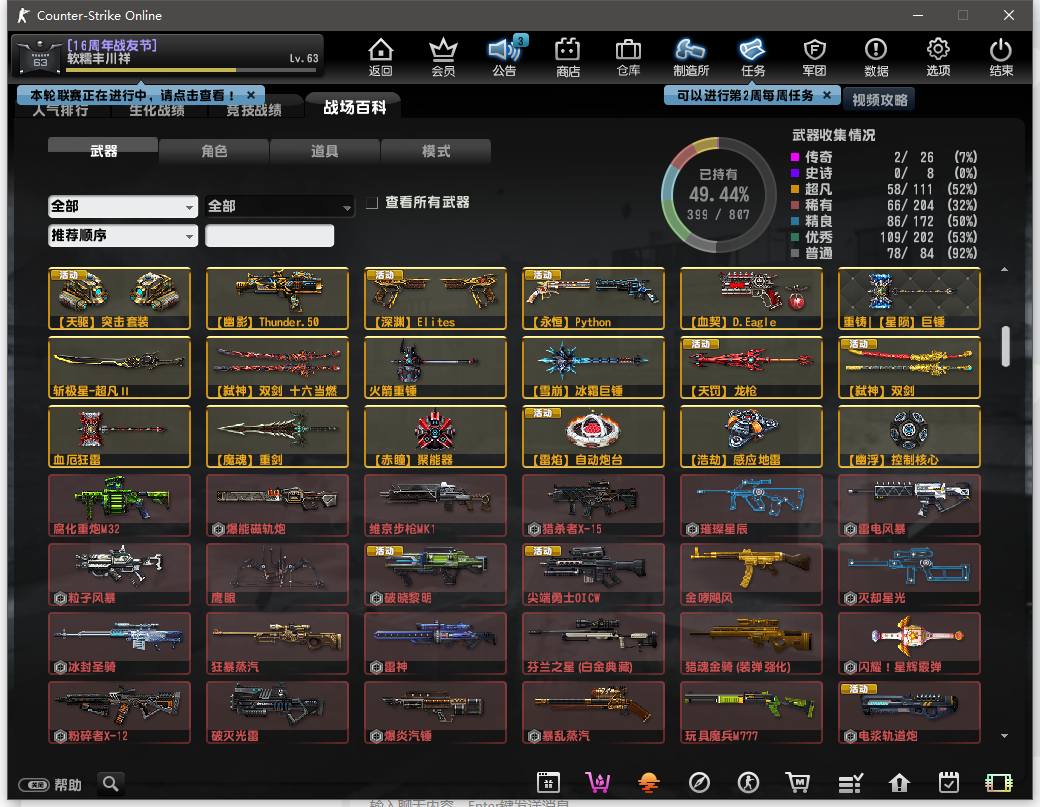Viewport: 1040px width, 807px height.
Task: Enable the 查看所有武器 checkbox
Action: pyautogui.click(x=372, y=203)
